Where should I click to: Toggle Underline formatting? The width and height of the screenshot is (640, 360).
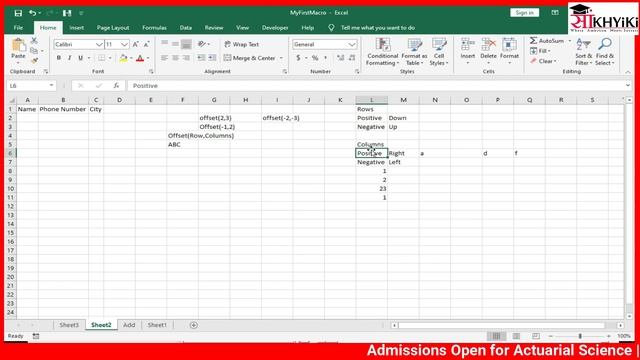pyautogui.click(x=80, y=58)
